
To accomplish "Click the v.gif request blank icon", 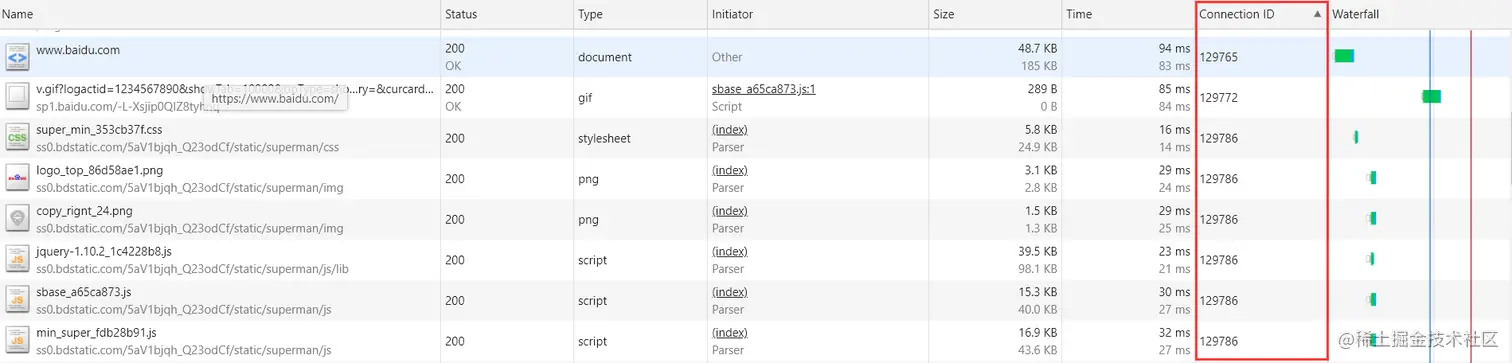I will click(17, 97).
